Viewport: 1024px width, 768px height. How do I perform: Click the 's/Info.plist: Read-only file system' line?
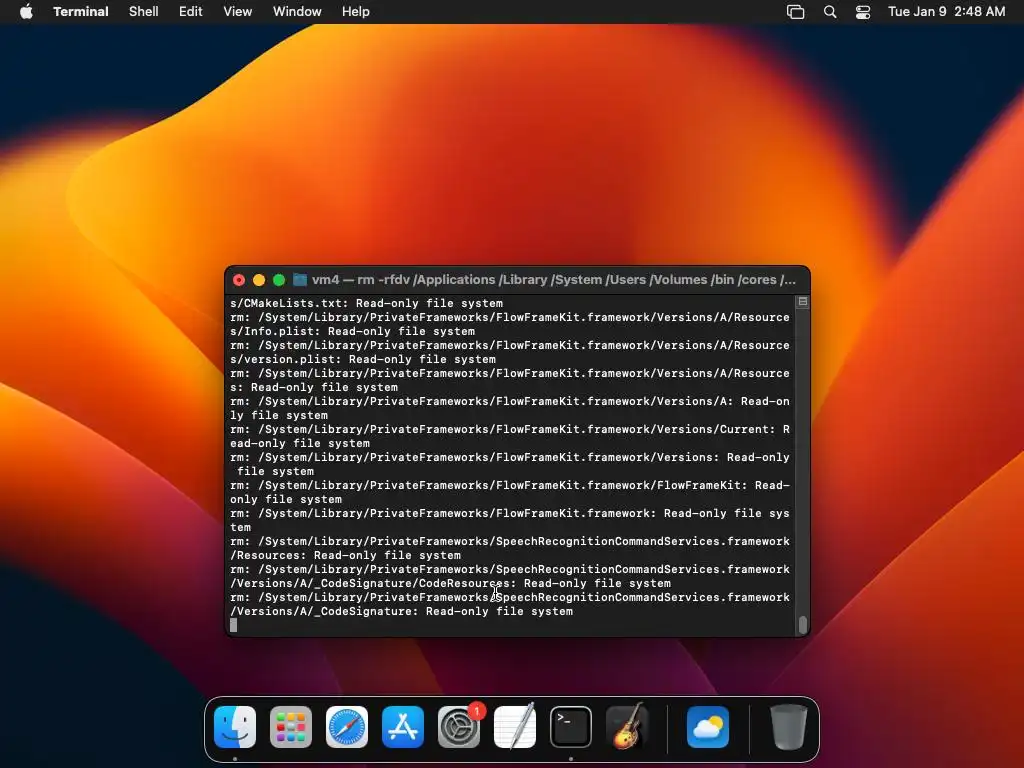(x=353, y=331)
